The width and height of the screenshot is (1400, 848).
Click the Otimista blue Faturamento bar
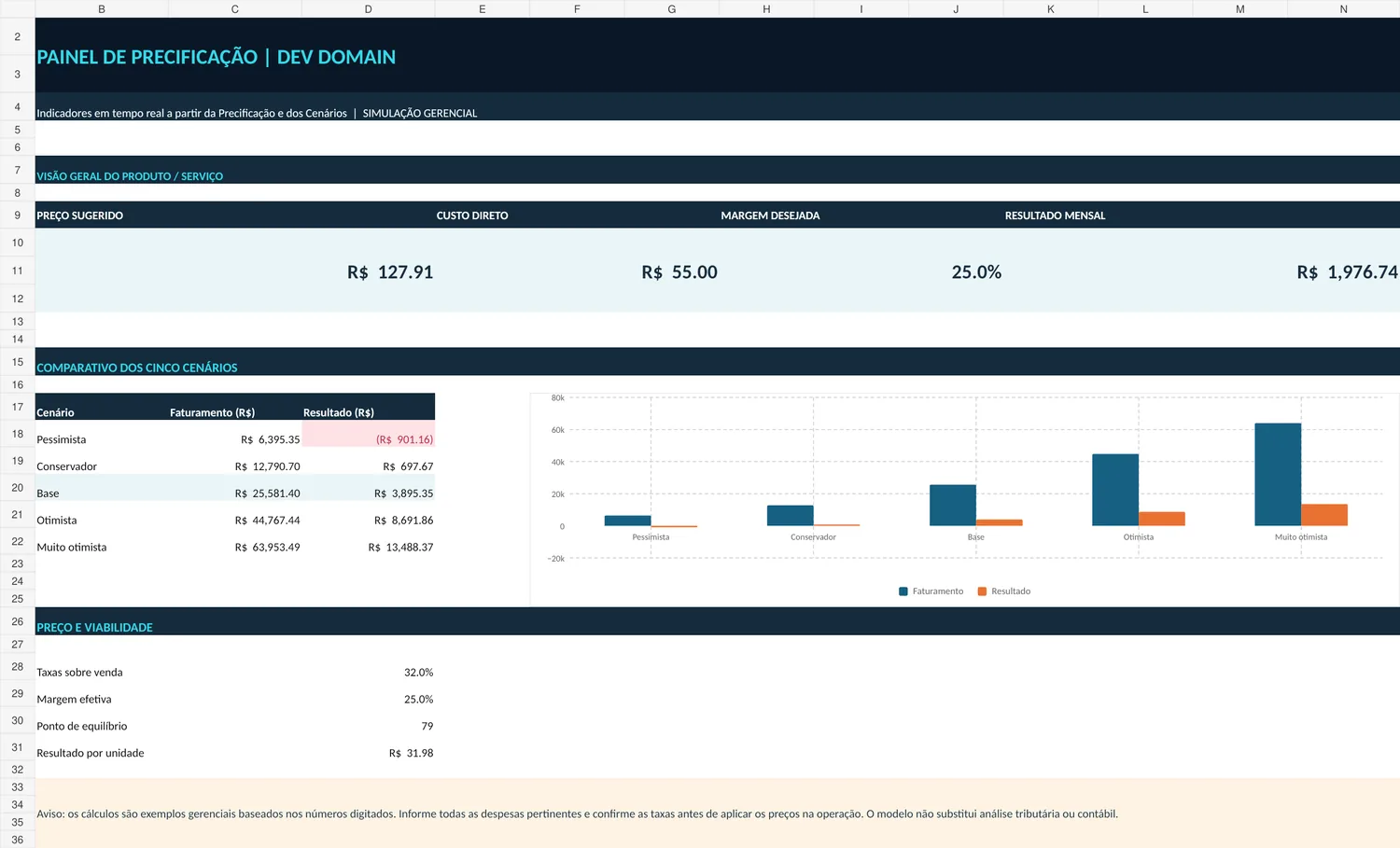[x=1115, y=490]
